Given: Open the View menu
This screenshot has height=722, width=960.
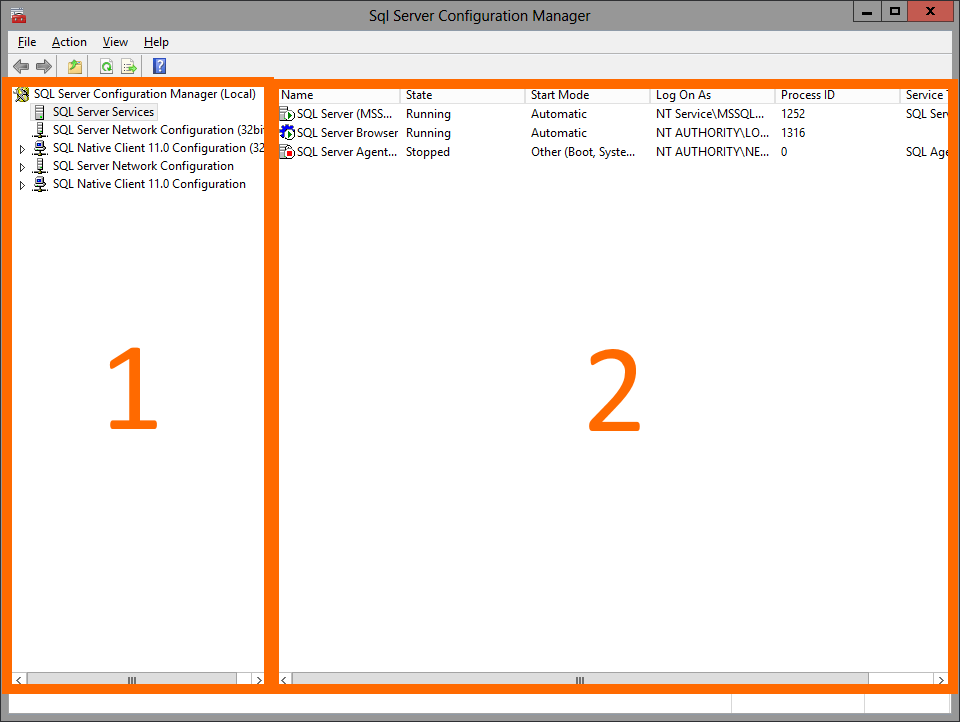Looking at the screenshot, I should pyautogui.click(x=114, y=42).
